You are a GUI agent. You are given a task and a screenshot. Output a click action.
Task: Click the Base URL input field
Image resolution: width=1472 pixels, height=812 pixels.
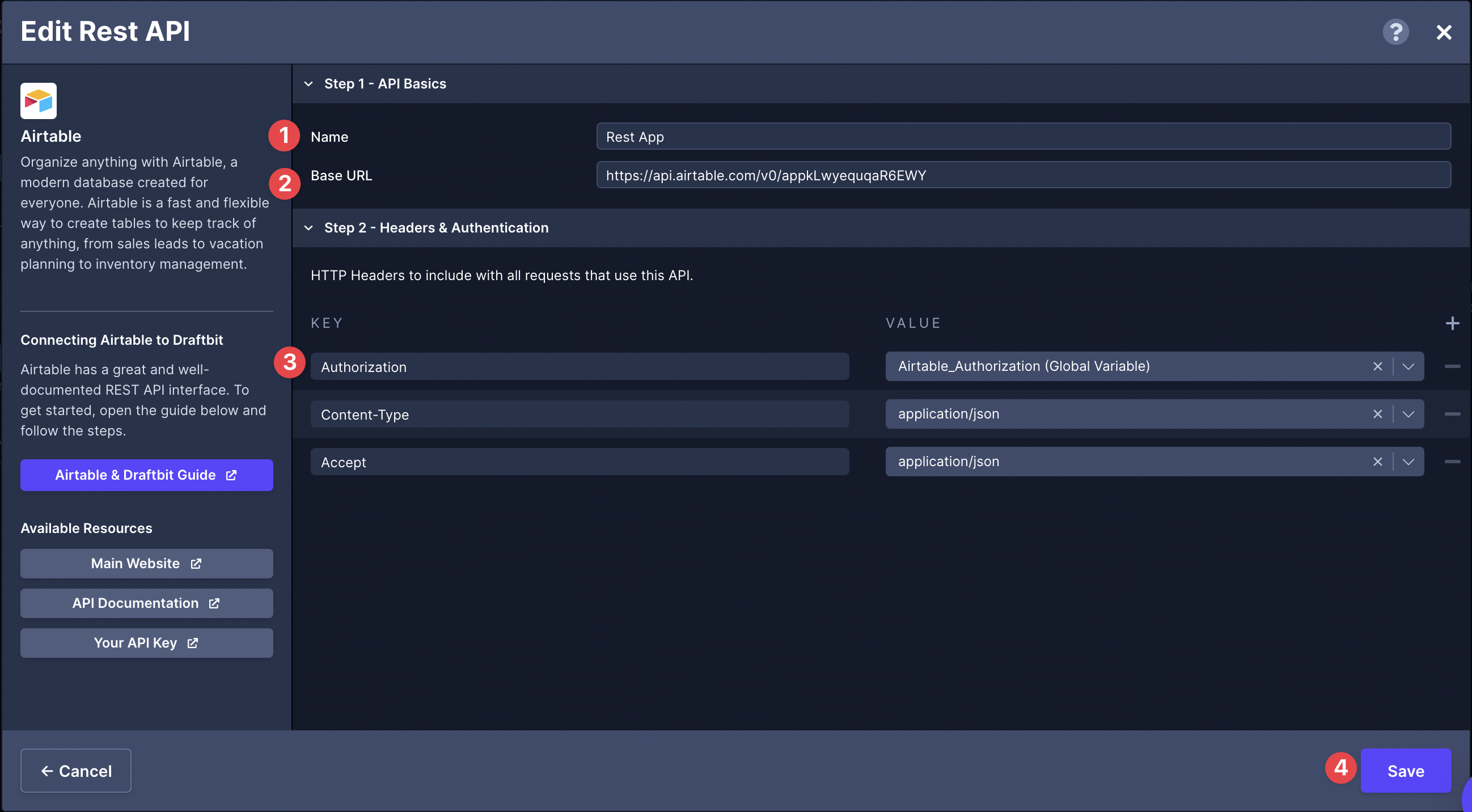click(x=1023, y=175)
